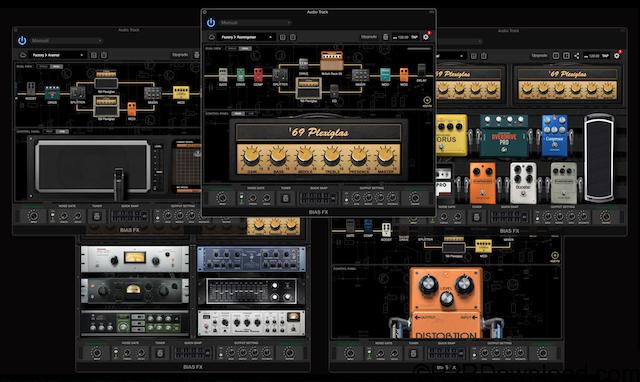Click share icon in pedalboard window
Screen dimensions: 640x382
[x=576, y=56]
